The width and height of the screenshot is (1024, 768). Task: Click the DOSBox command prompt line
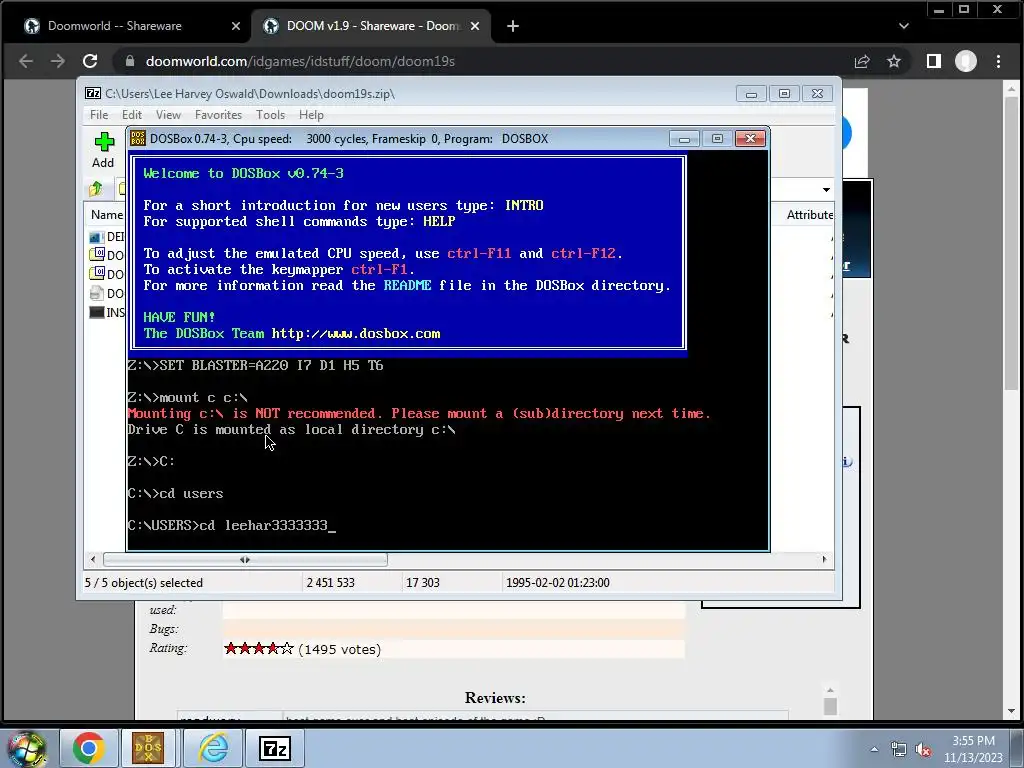232,525
